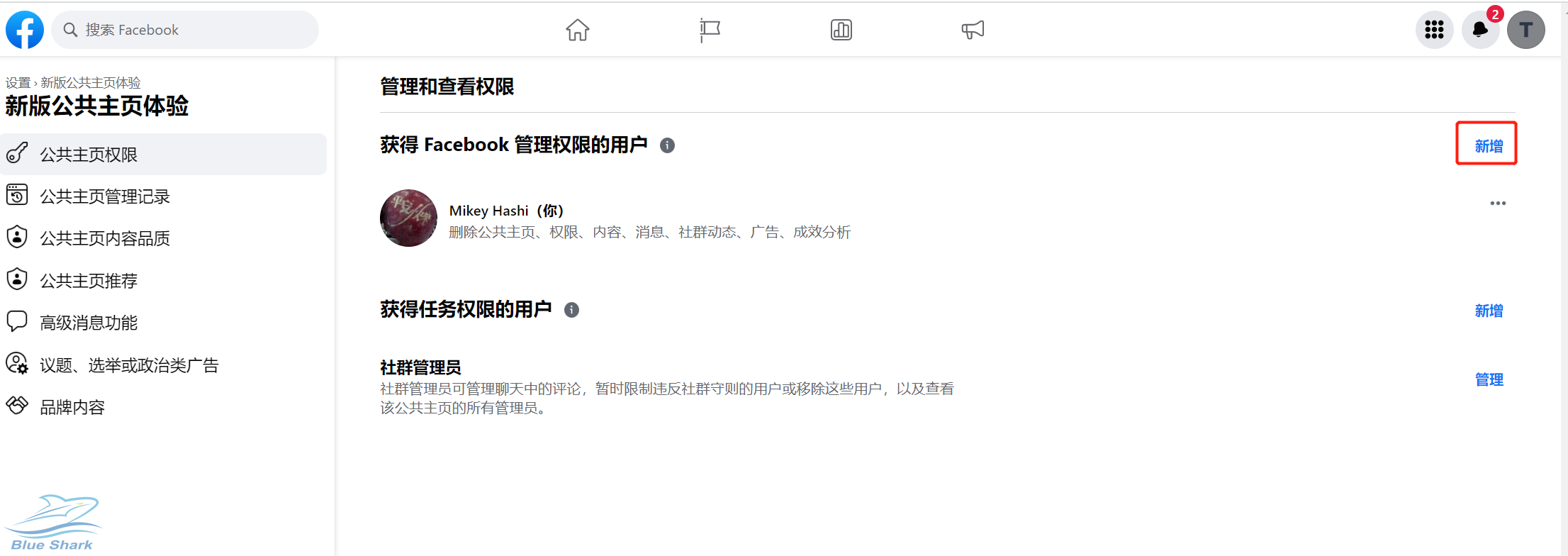The width and height of the screenshot is (1568, 556).
Task: Click the magnifier icon in search box
Action: pyautogui.click(x=70, y=30)
